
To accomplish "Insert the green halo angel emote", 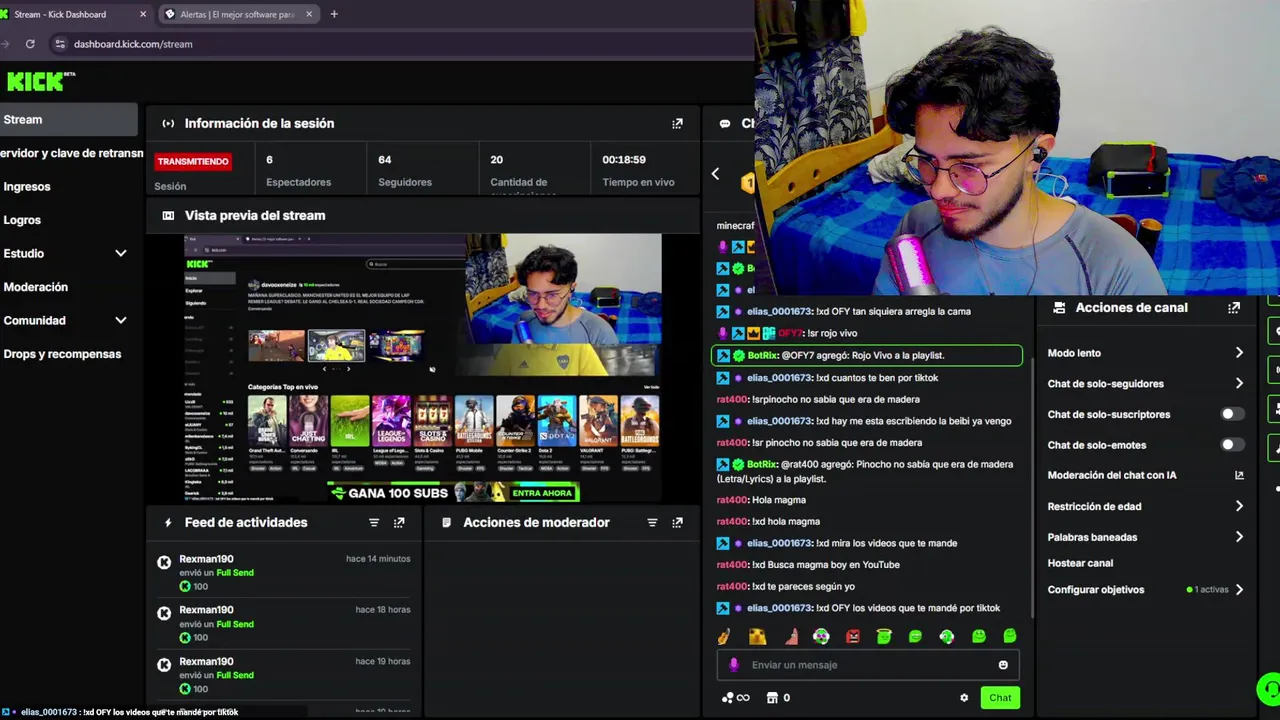I will [x=883, y=636].
